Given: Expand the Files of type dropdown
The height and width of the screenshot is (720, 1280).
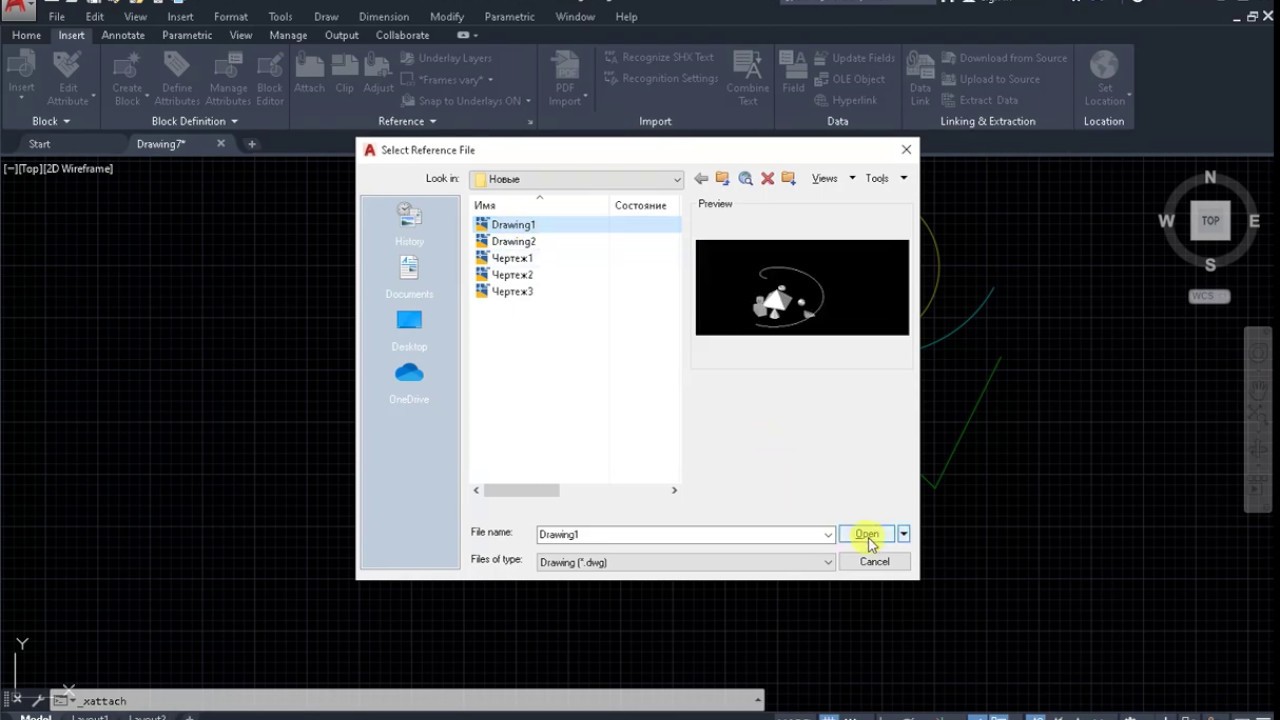Looking at the screenshot, I should pyautogui.click(x=828, y=562).
